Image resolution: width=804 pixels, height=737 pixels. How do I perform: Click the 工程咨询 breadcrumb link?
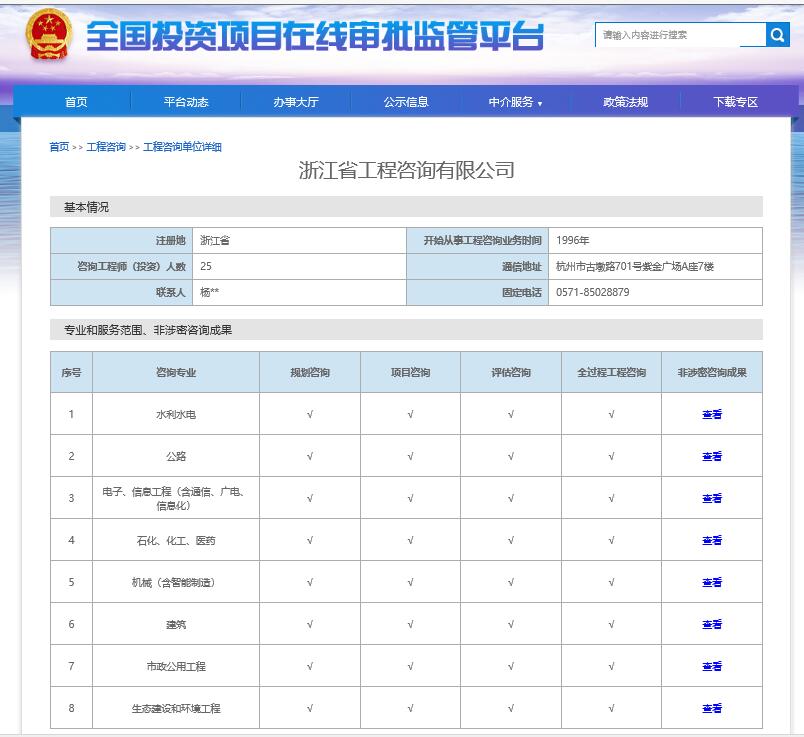[106, 147]
